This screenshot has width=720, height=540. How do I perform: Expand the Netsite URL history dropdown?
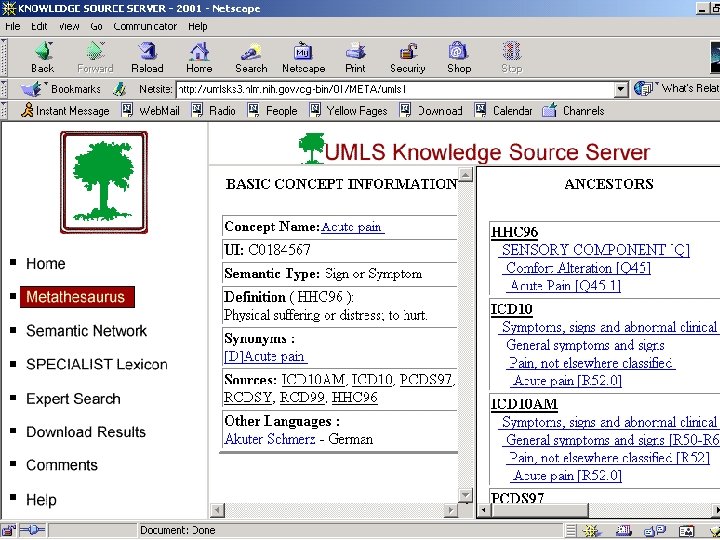coord(621,89)
